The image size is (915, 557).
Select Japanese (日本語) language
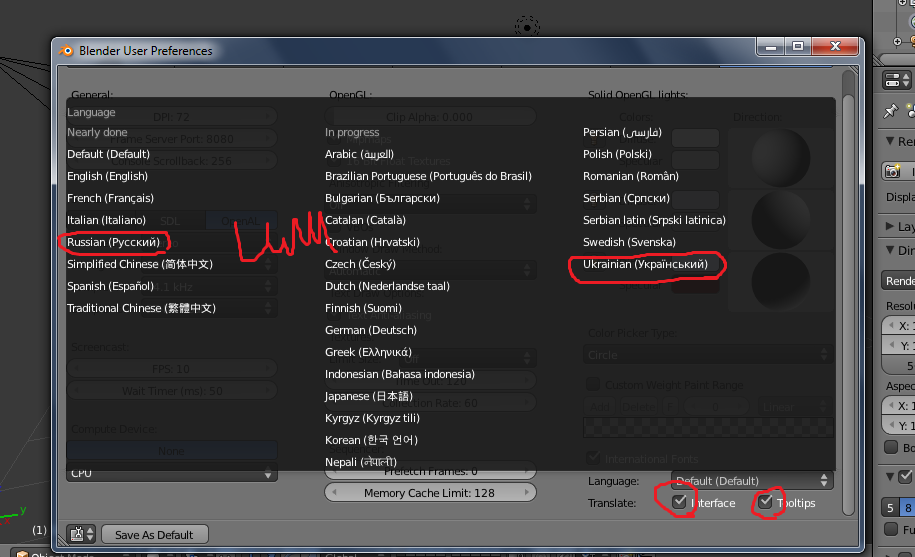(369, 396)
